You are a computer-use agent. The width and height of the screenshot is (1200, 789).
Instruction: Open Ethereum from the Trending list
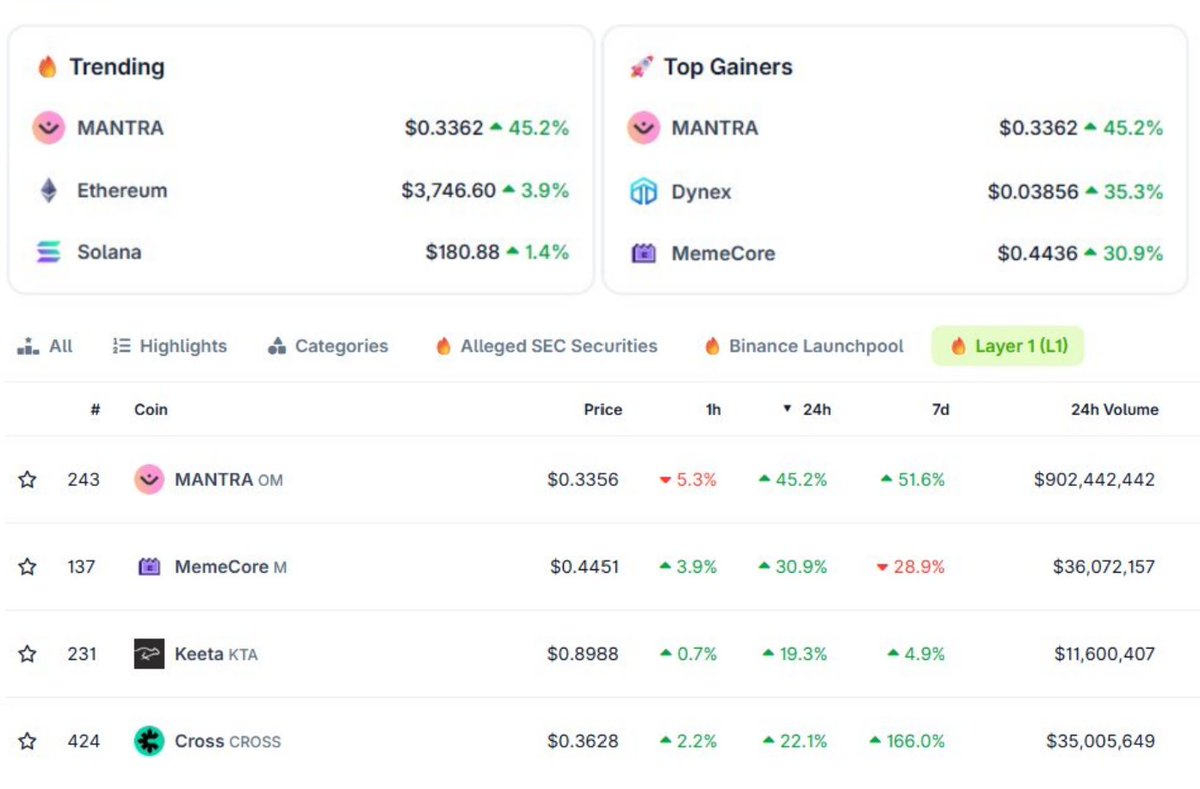click(x=122, y=190)
